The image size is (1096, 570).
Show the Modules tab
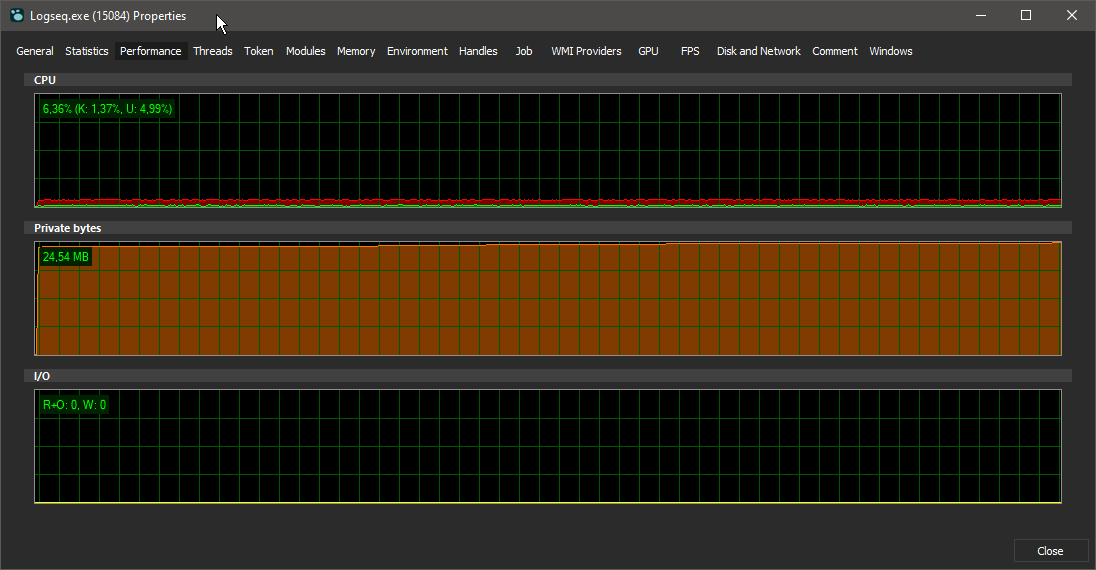[305, 51]
